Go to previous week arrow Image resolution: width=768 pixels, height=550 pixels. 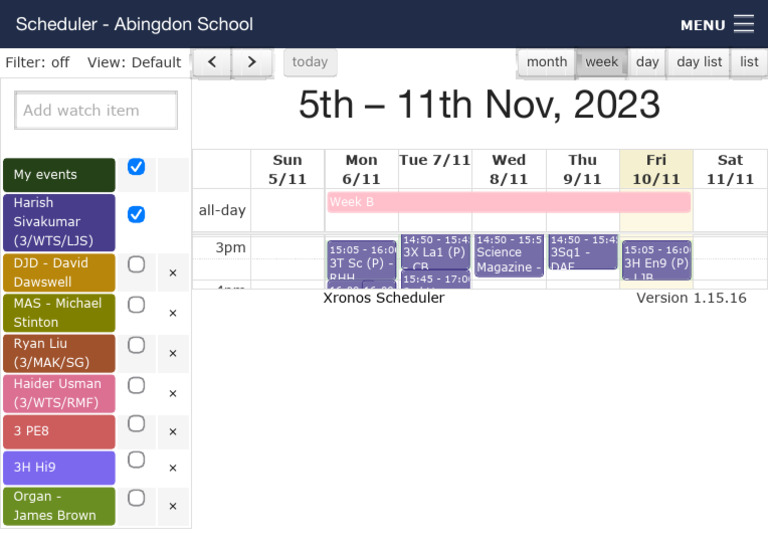pos(212,62)
